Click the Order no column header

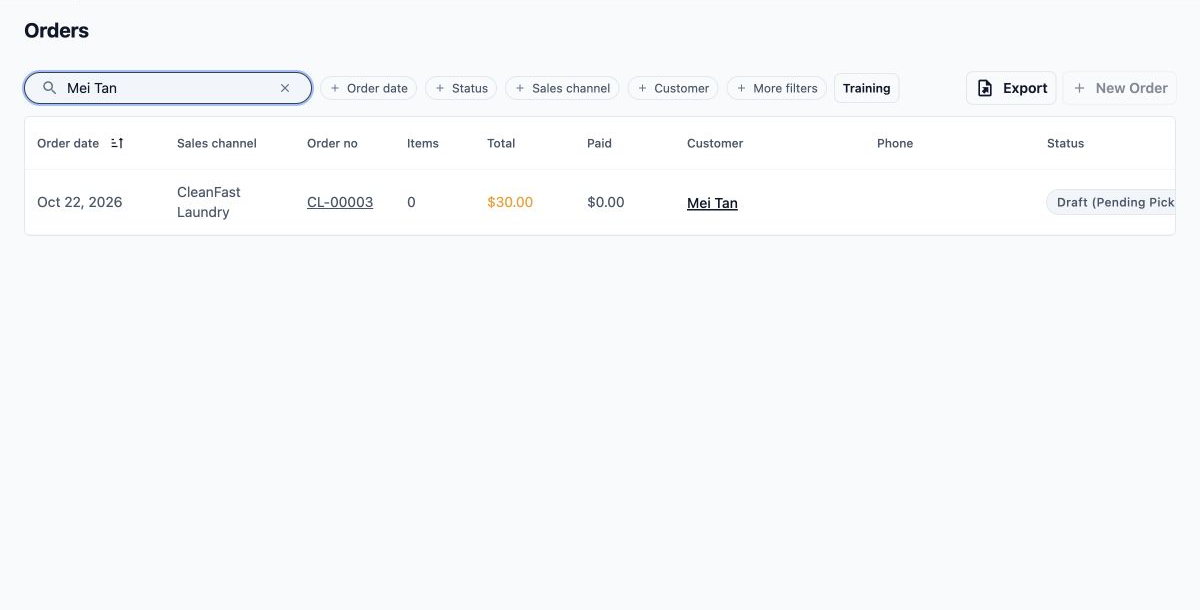(x=332, y=143)
